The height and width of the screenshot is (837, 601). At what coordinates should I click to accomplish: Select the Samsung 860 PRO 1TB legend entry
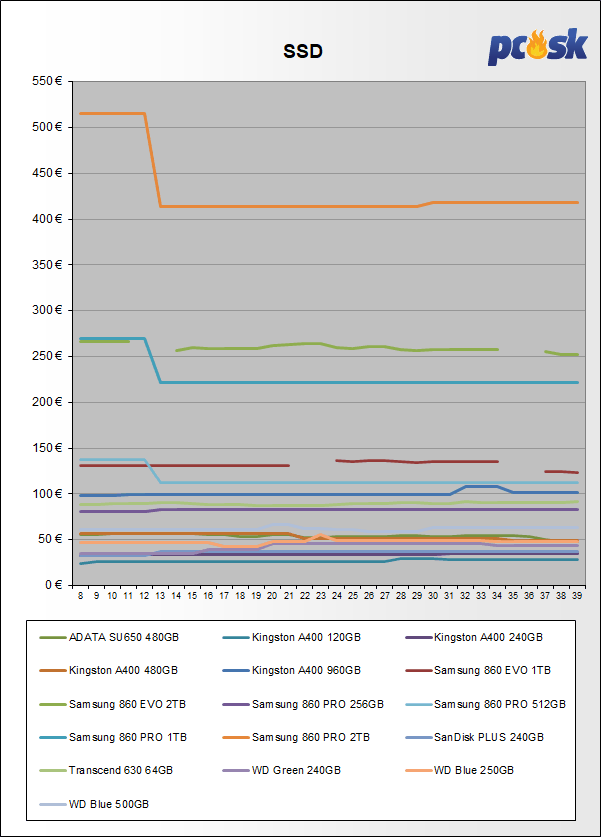[x=114, y=738]
